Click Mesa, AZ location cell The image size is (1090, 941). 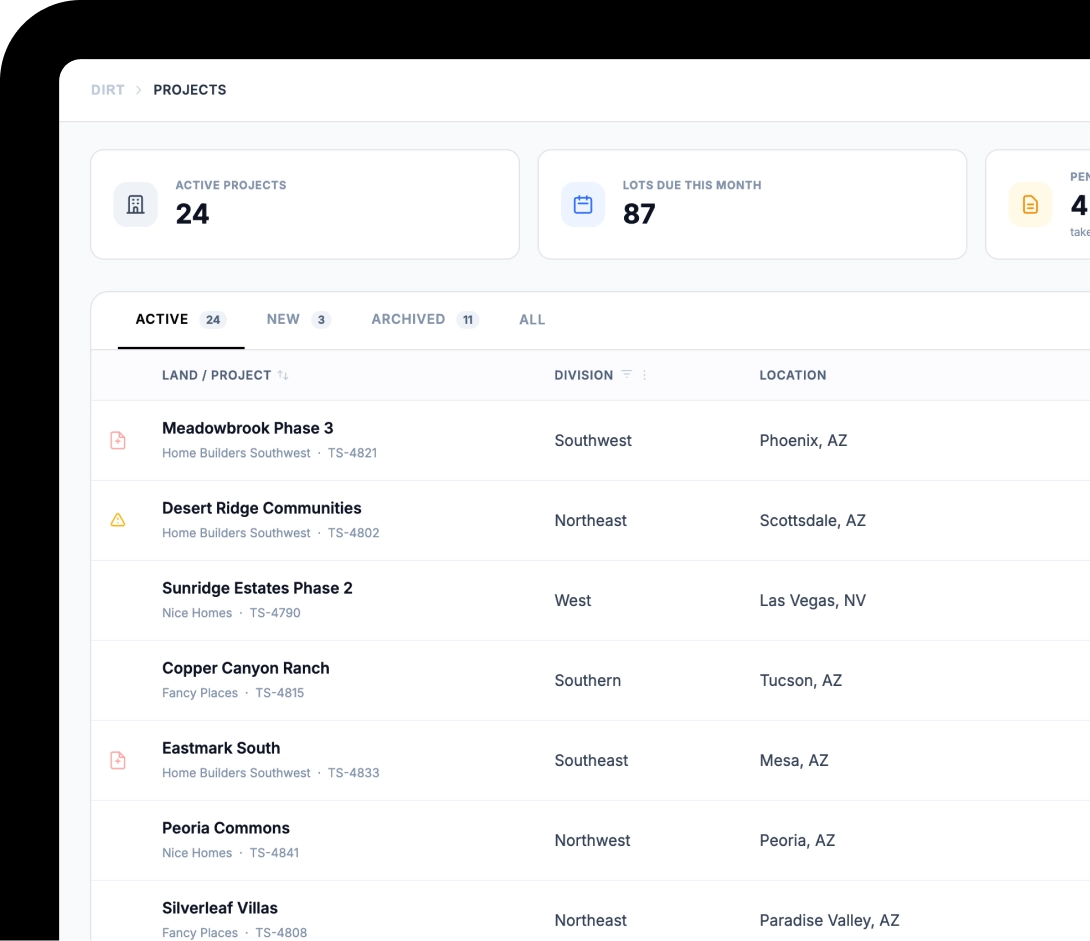(x=793, y=760)
